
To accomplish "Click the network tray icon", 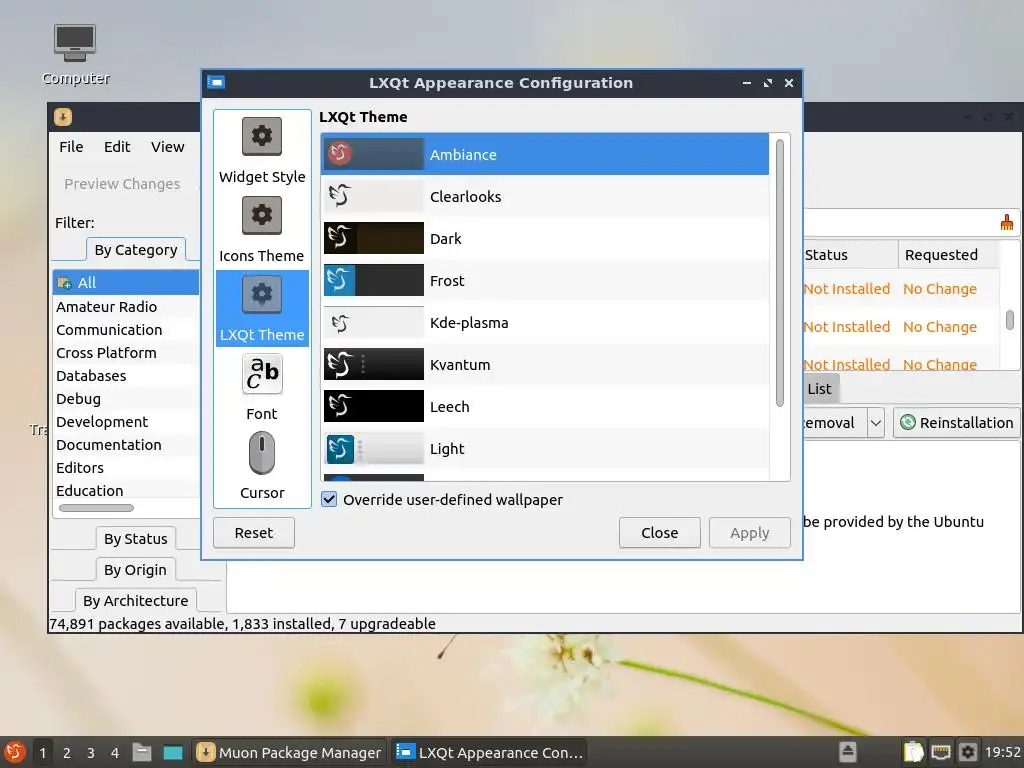I will pos(940,752).
